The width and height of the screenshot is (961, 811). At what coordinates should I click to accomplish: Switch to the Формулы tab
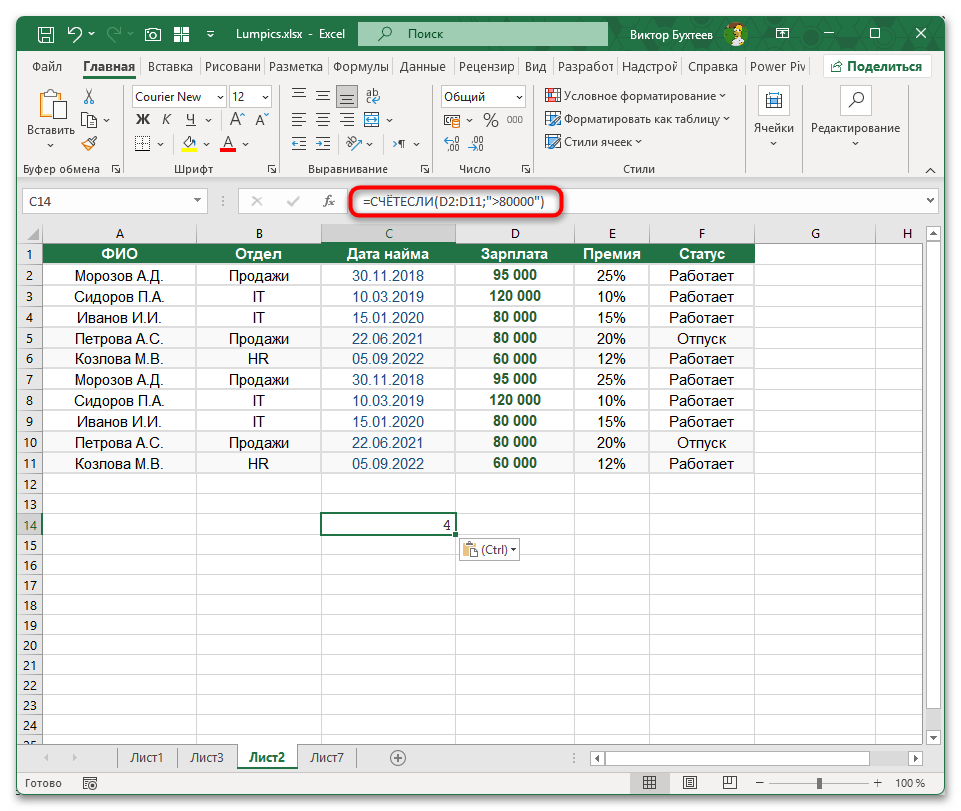[x=360, y=66]
